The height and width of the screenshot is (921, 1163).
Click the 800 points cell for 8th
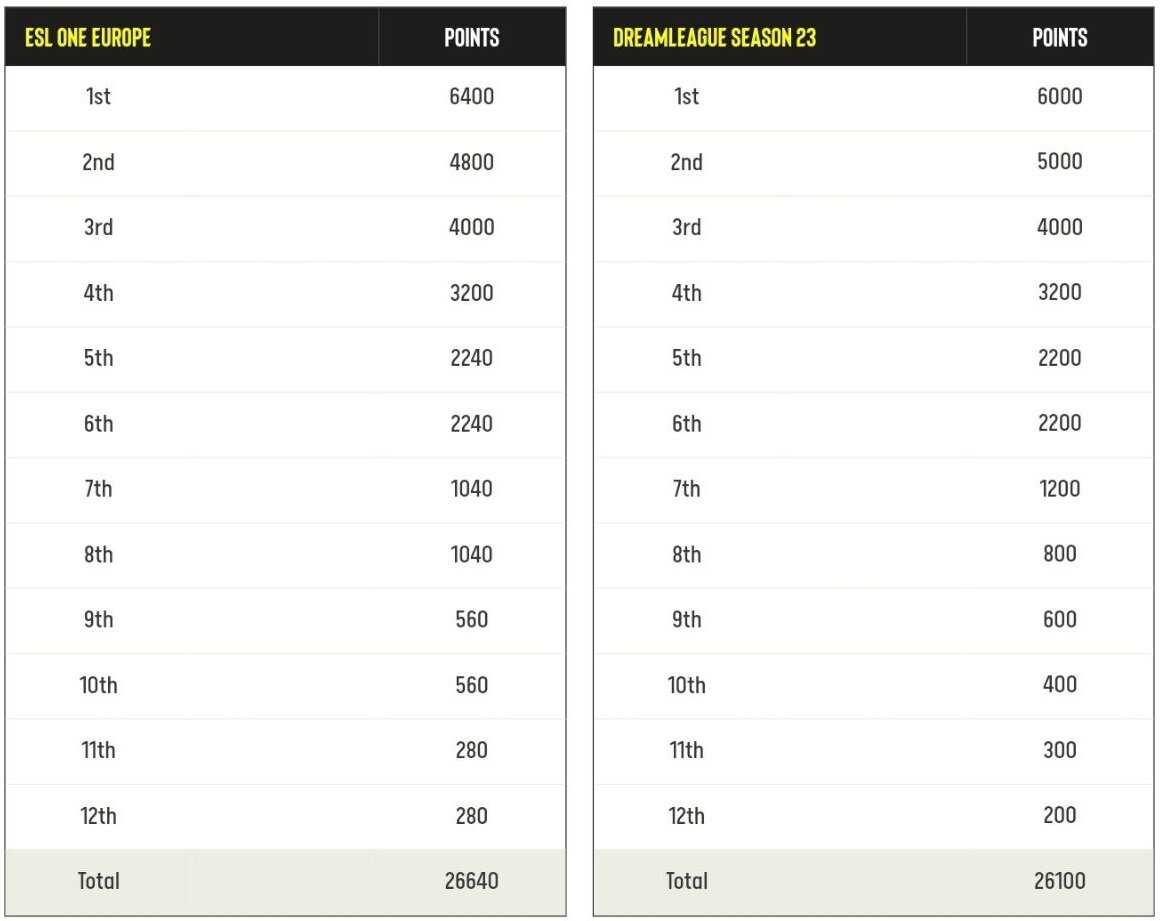pos(1060,554)
